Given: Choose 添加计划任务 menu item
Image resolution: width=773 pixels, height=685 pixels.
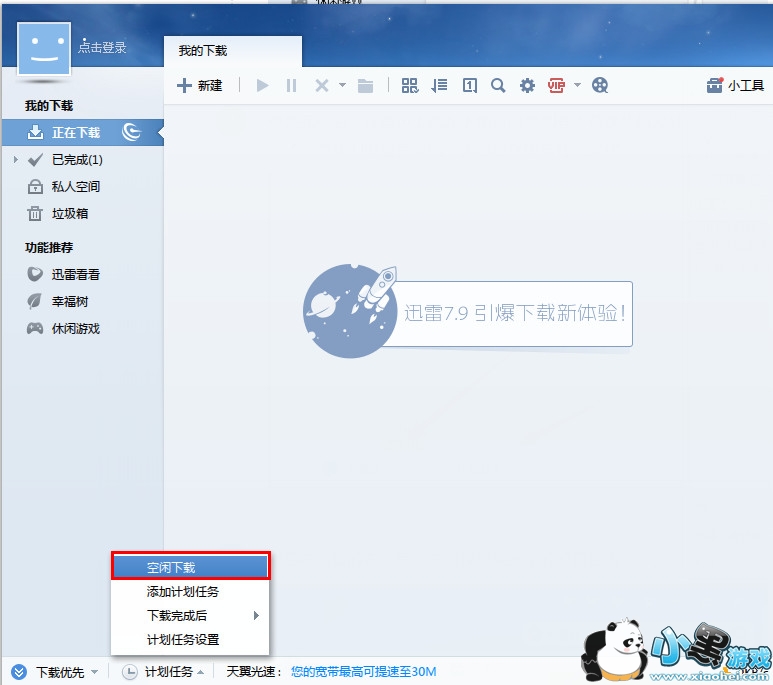Looking at the screenshot, I should (x=190, y=591).
